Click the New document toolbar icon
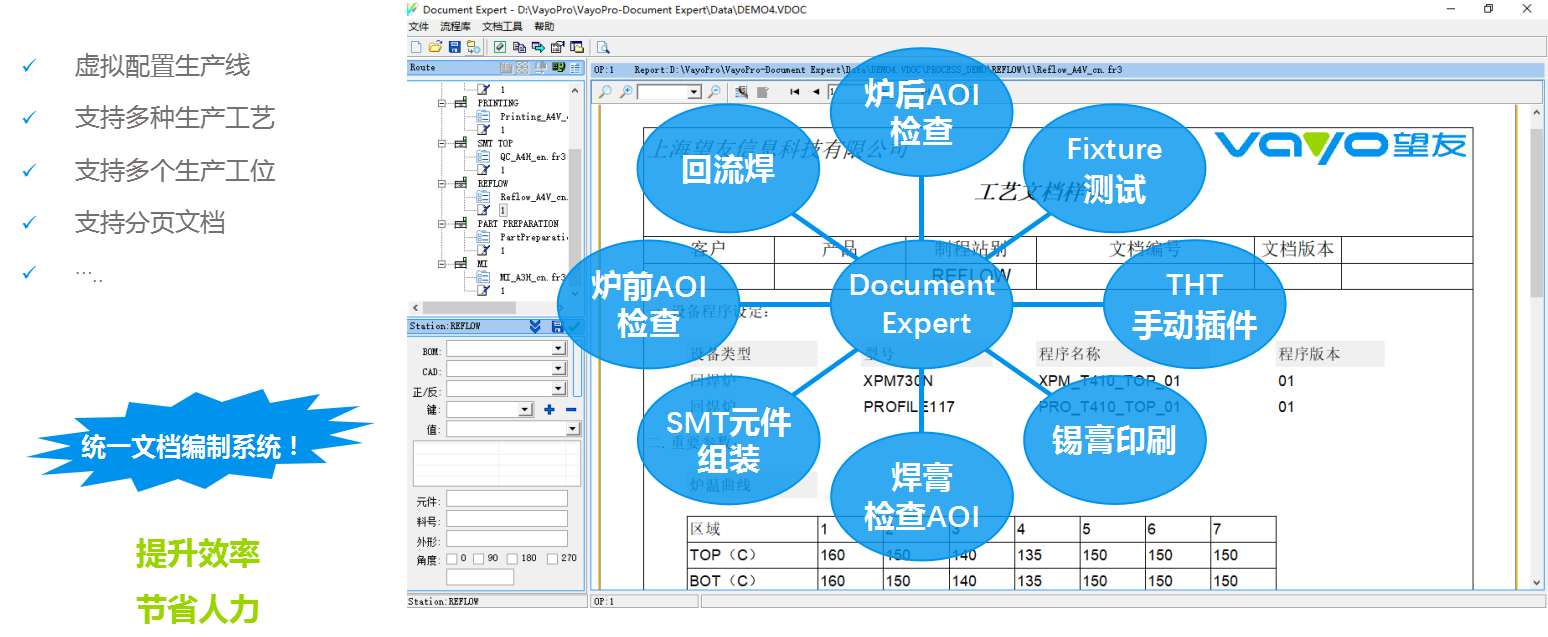 [x=415, y=47]
